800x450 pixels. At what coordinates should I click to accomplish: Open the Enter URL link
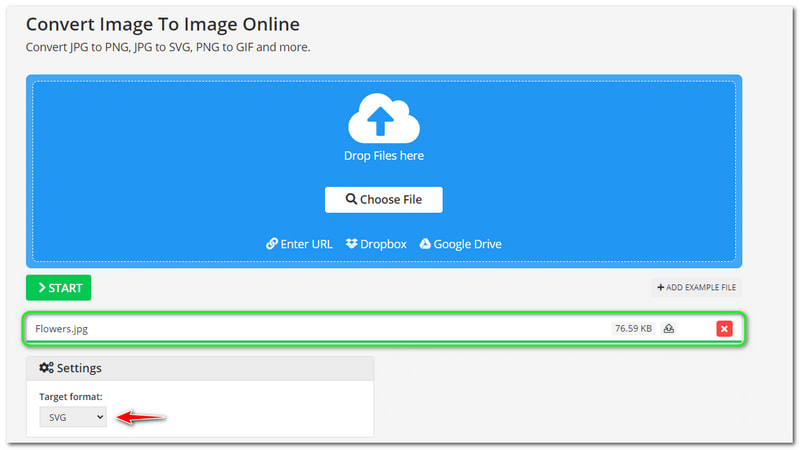pos(307,244)
